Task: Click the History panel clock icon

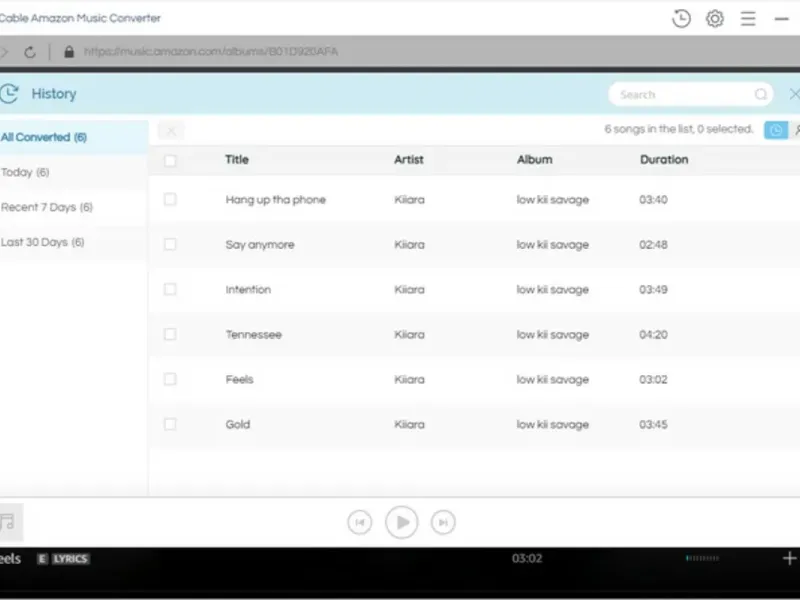Action: click(9, 94)
